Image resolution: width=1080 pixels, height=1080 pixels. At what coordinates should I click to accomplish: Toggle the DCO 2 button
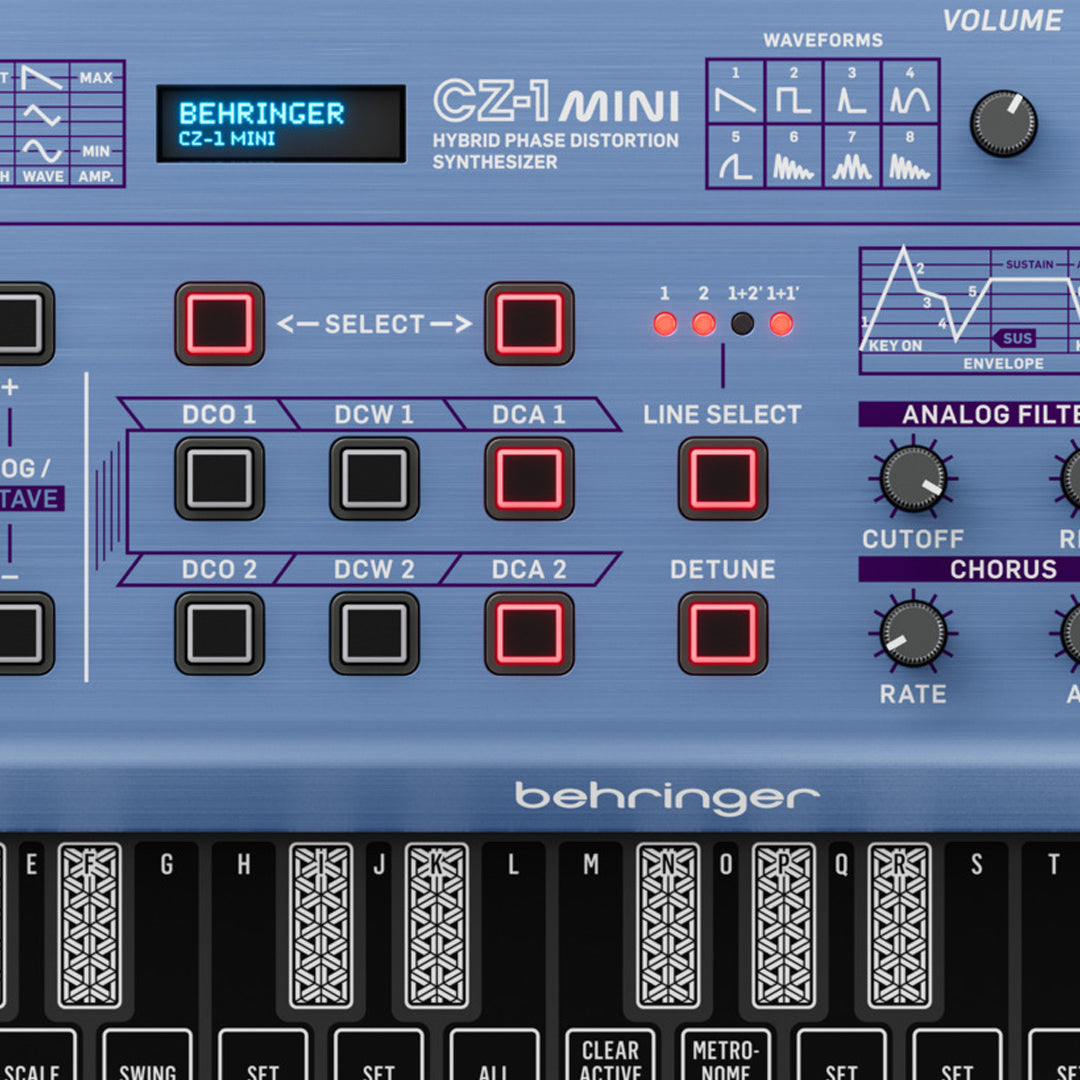(220, 633)
